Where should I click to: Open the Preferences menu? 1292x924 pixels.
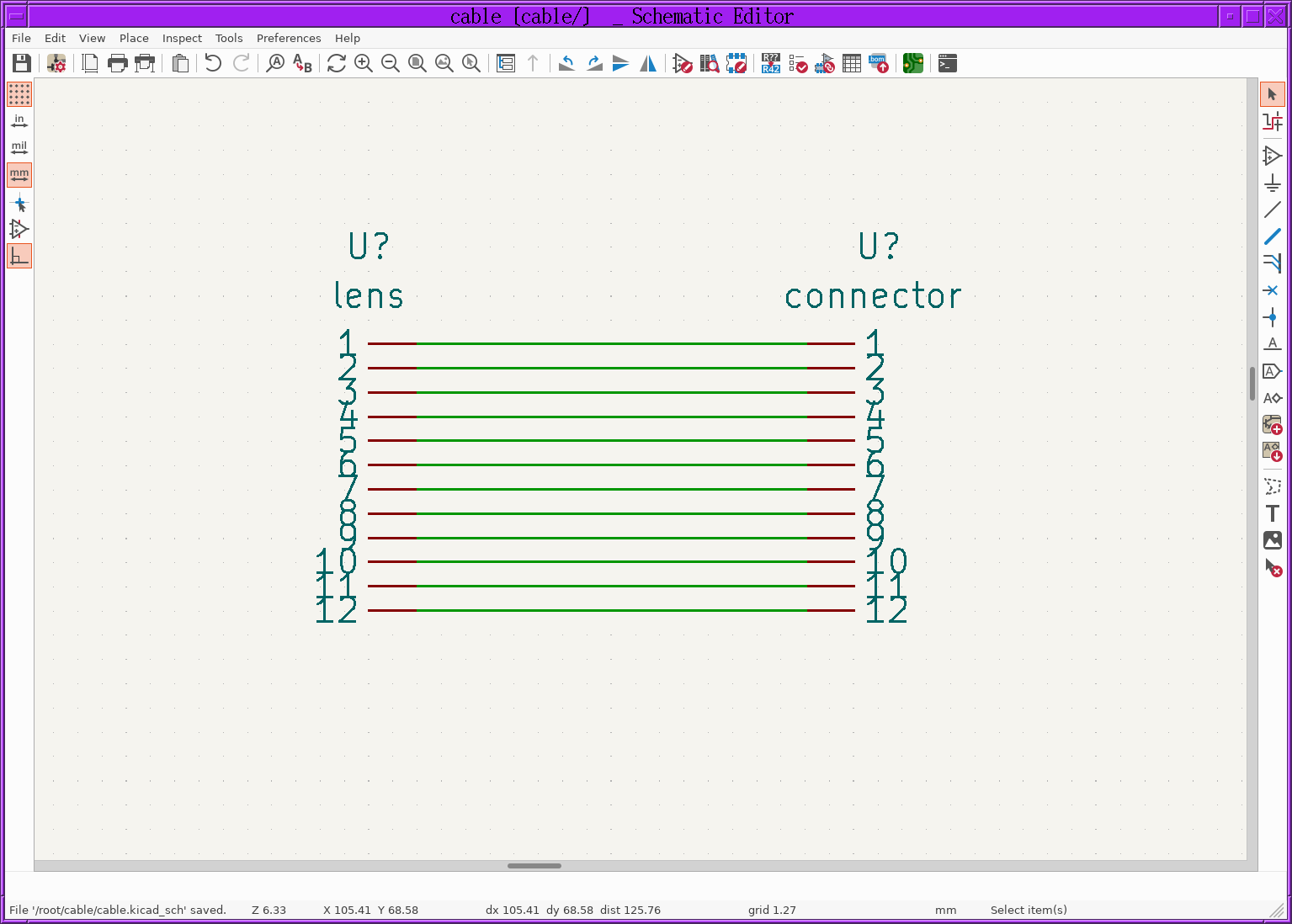pos(289,38)
